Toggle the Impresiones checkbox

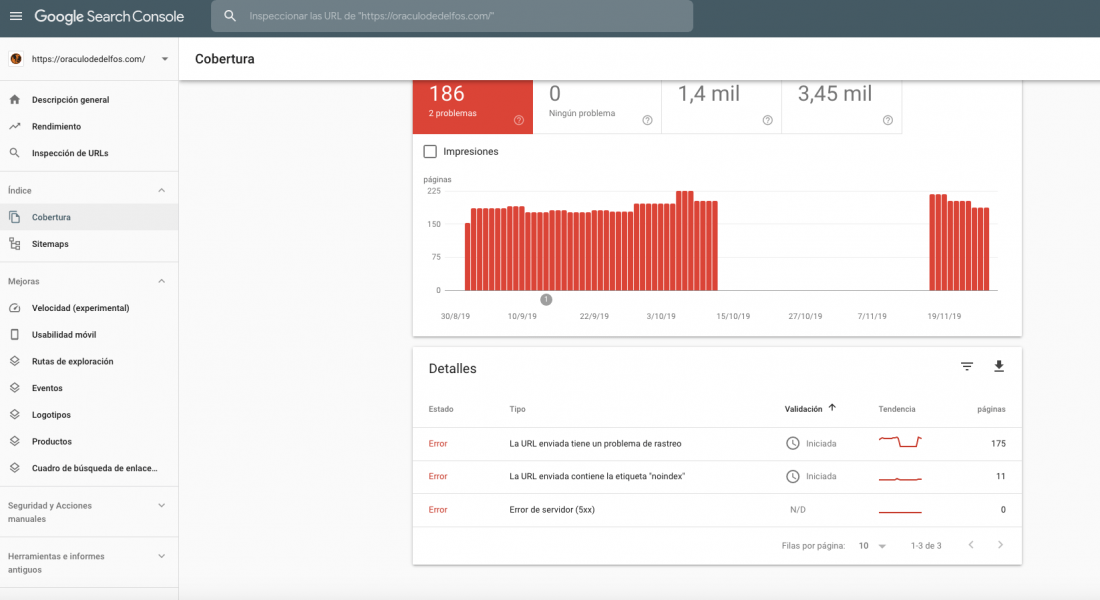coord(430,152)
